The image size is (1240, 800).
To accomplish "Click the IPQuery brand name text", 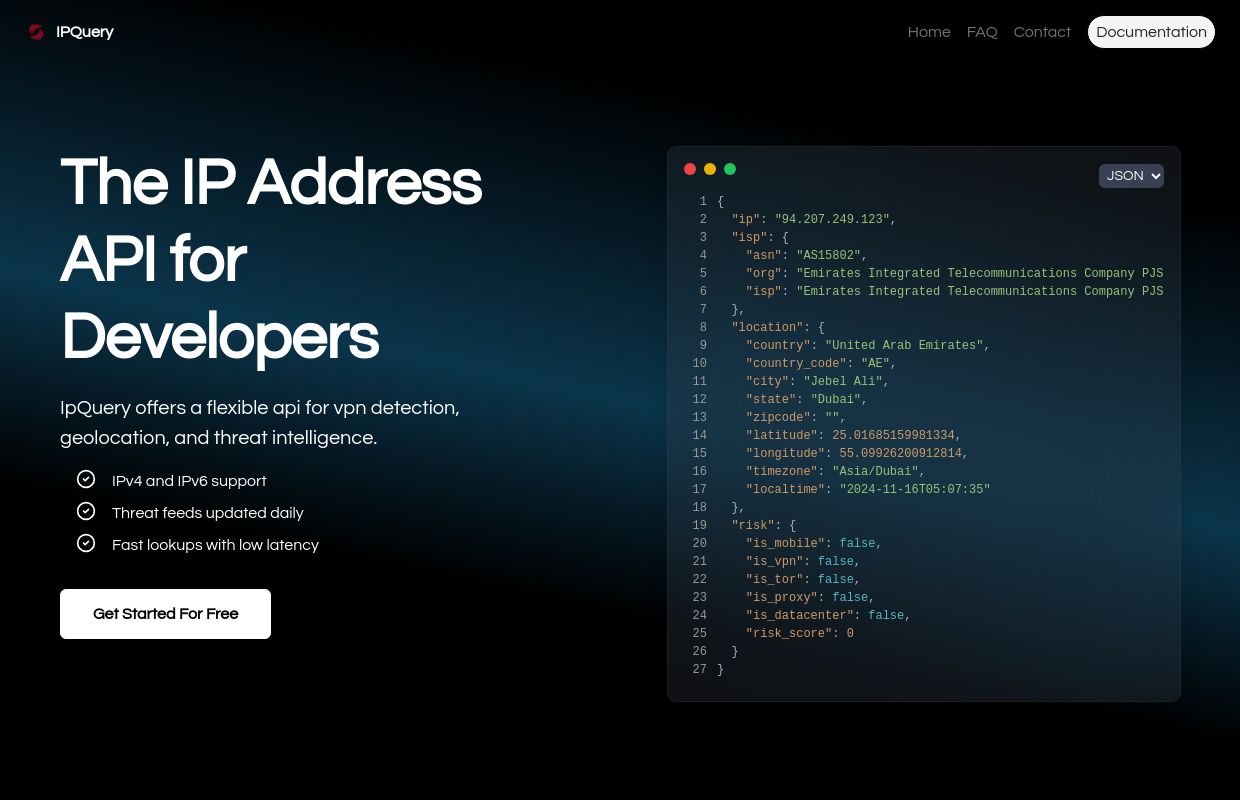I will pyautogui.click(x=85, y=32).
